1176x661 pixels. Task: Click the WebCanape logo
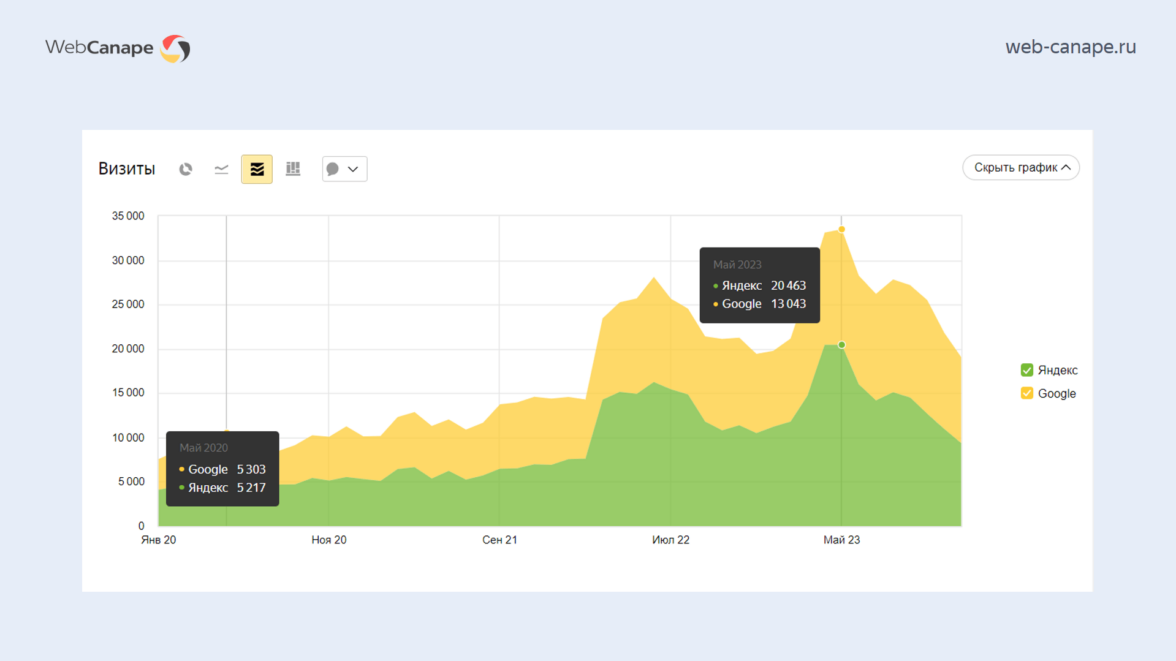pyautogui.click(x=117, y=48)
